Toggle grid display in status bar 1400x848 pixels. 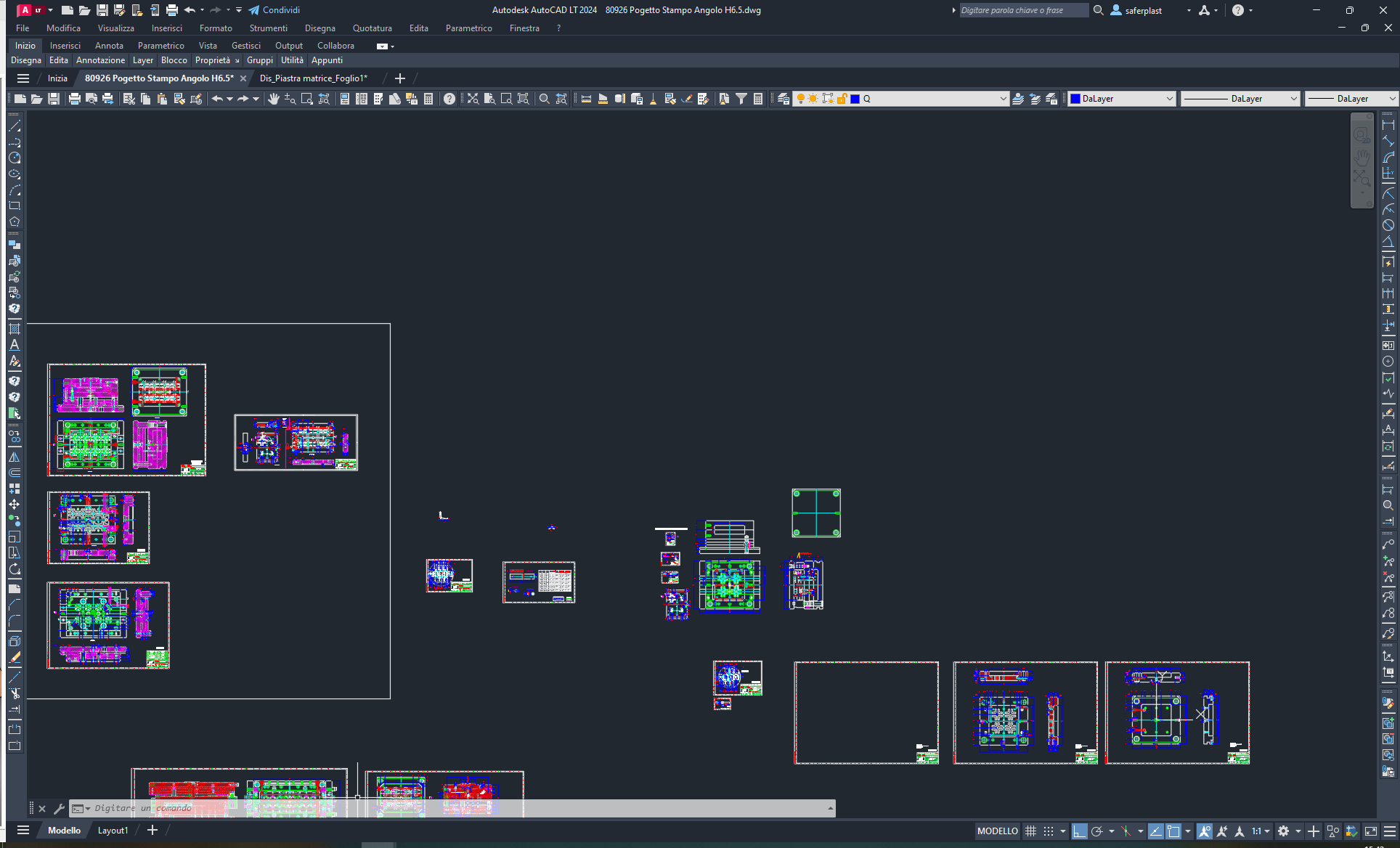coord(1030,831)
